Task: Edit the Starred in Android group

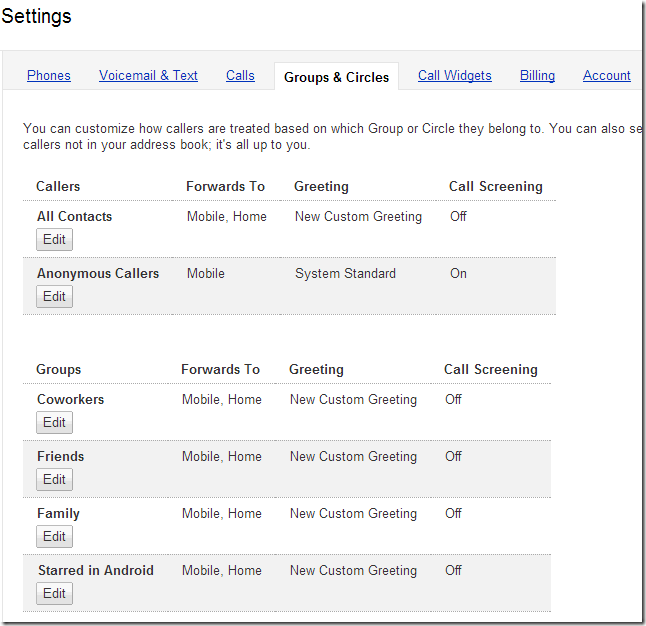Action: tap(54, 593)
